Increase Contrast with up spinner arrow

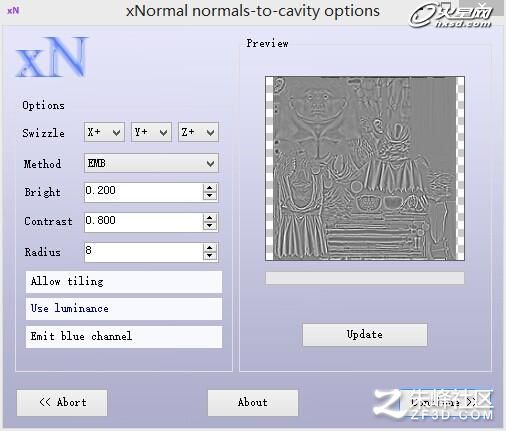pos(209,218)
